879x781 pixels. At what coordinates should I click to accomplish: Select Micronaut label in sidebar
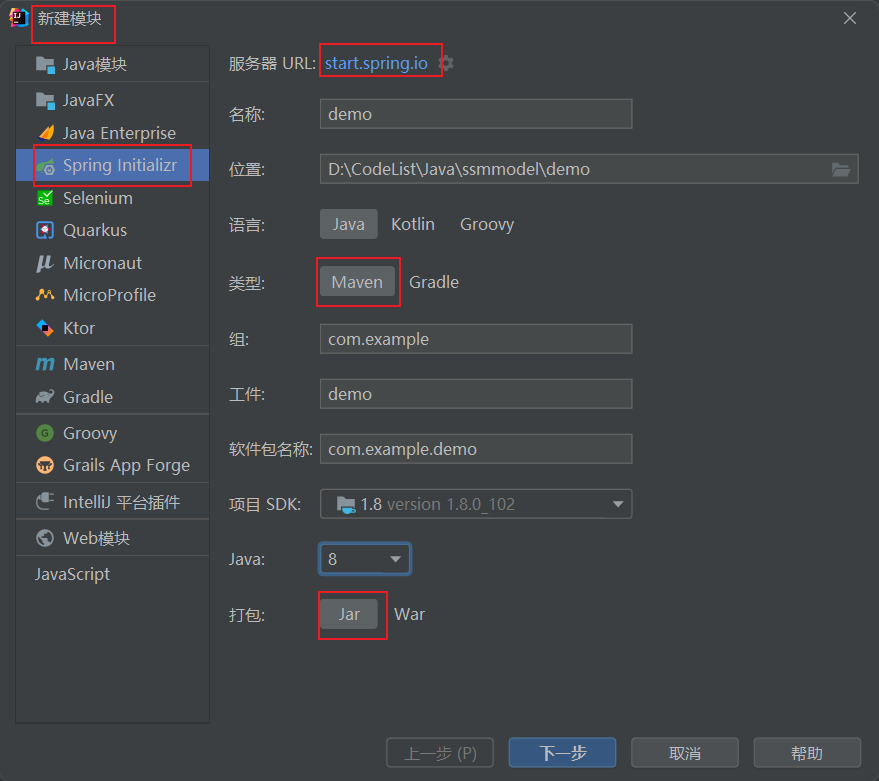click(x=103, y=263)
